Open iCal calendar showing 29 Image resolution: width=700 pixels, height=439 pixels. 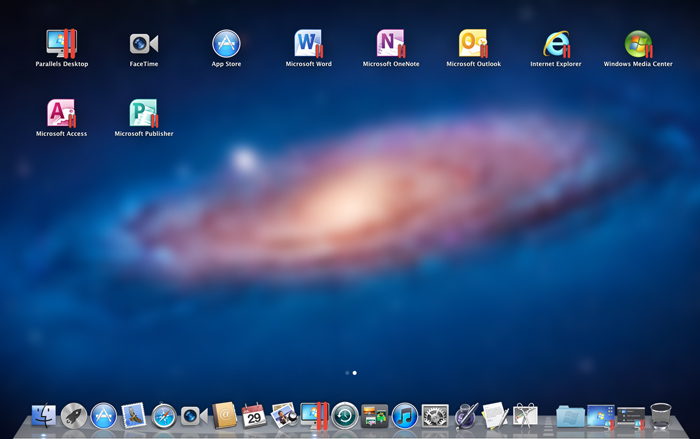click(x=254, y=416)
